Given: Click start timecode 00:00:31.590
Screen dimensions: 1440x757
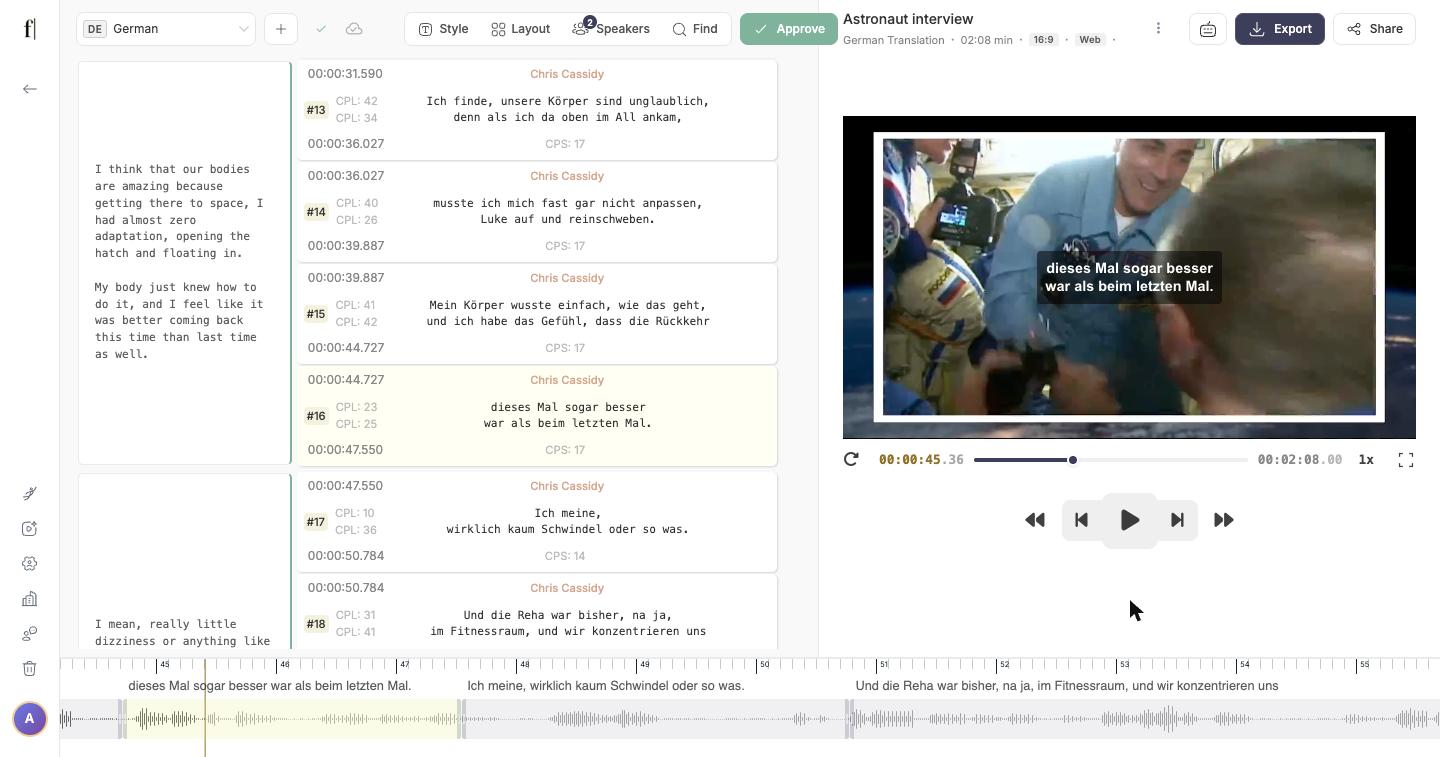Looking at the screenshot, I should coord(345,74).
